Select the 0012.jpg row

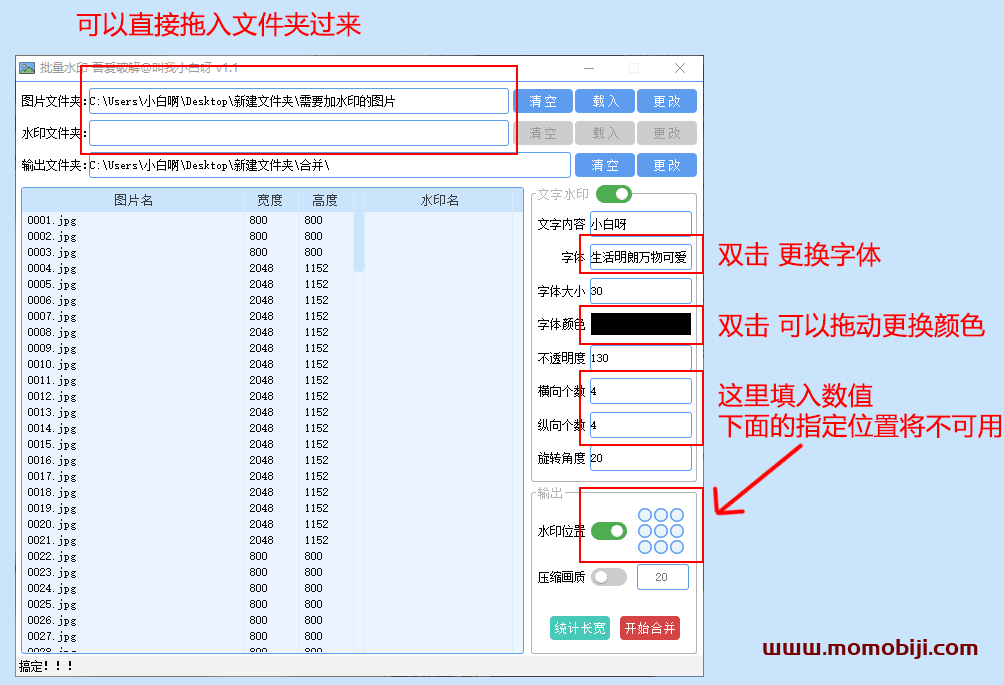coord(188,396)
